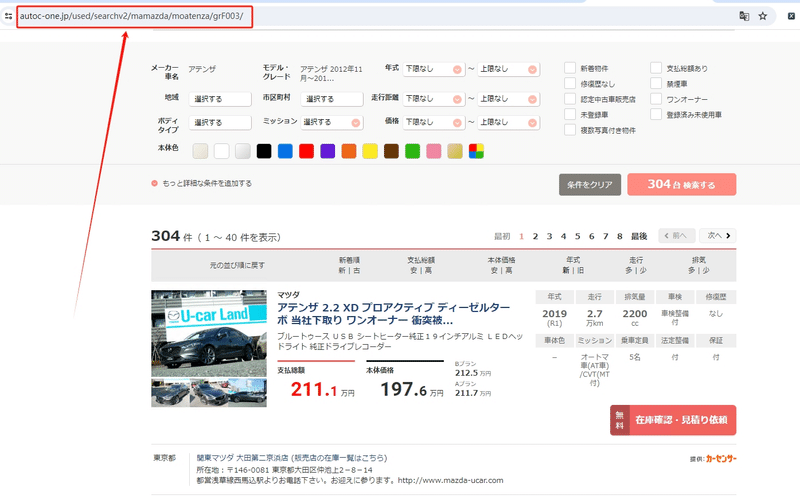800x499 pixels.
Task: Open the 価格 上限なし dropdown
Action: point(508,122)
